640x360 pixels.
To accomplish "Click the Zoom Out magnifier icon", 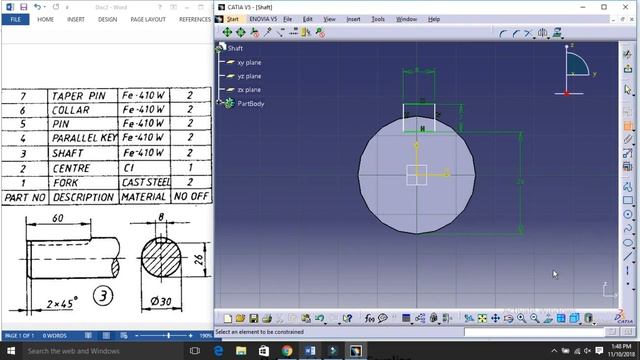I will tap(534, 318).
